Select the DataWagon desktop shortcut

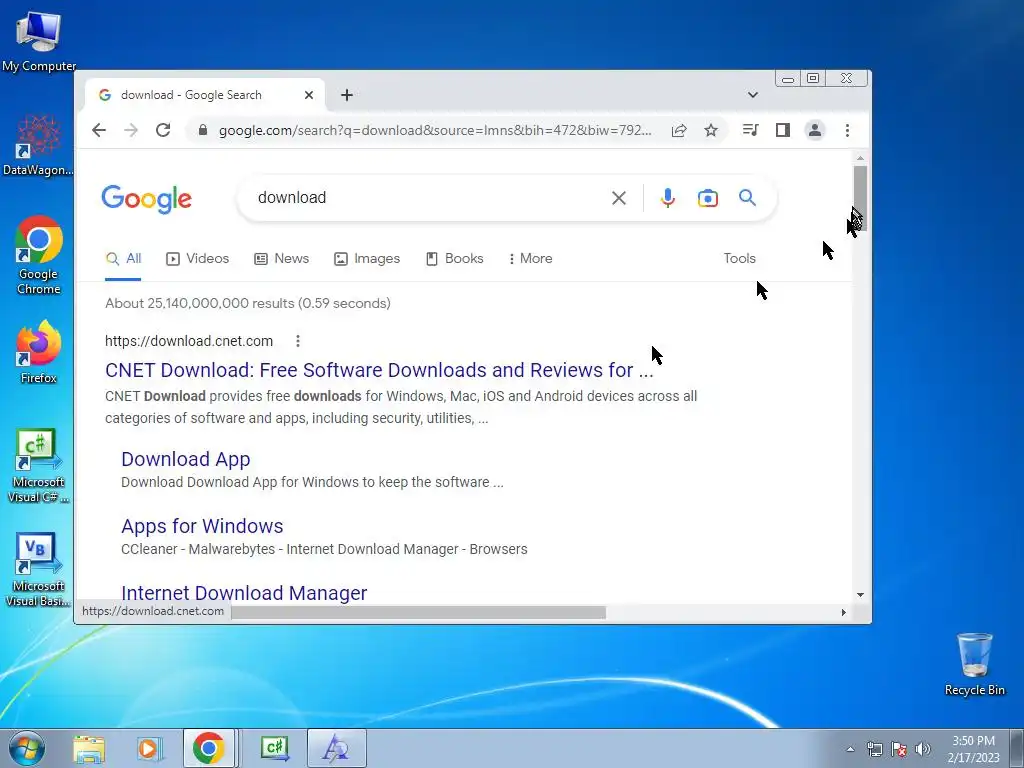coord(39,145)
